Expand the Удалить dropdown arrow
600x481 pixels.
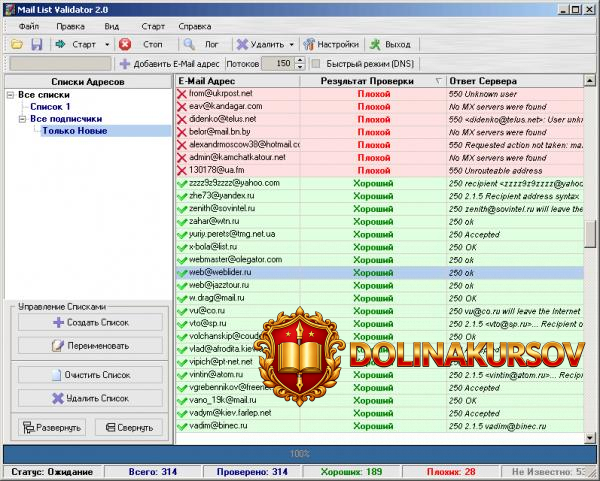[x=292, y=45]
